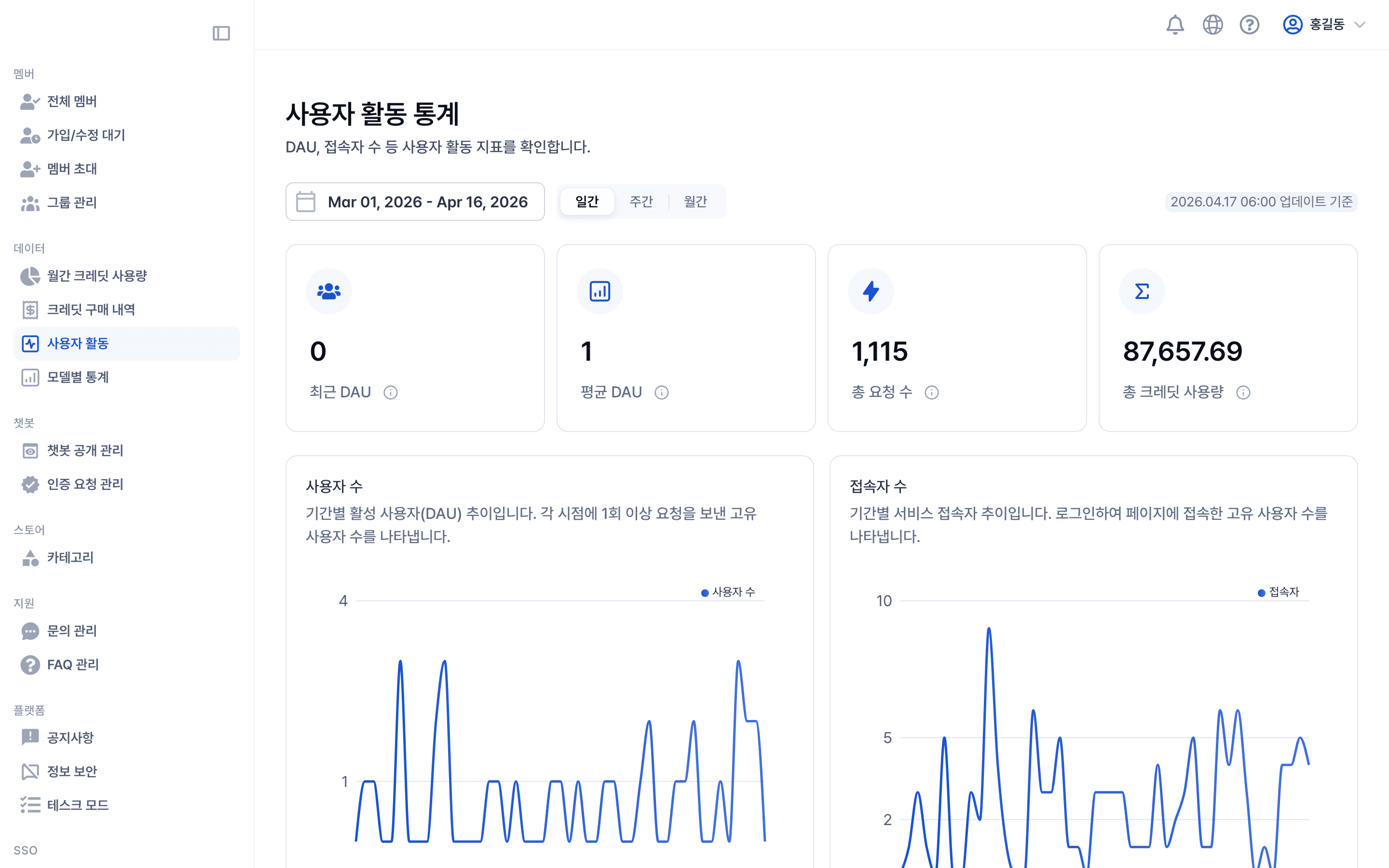
Task: Open the calendar date picker icon
Action: [305, 202]
